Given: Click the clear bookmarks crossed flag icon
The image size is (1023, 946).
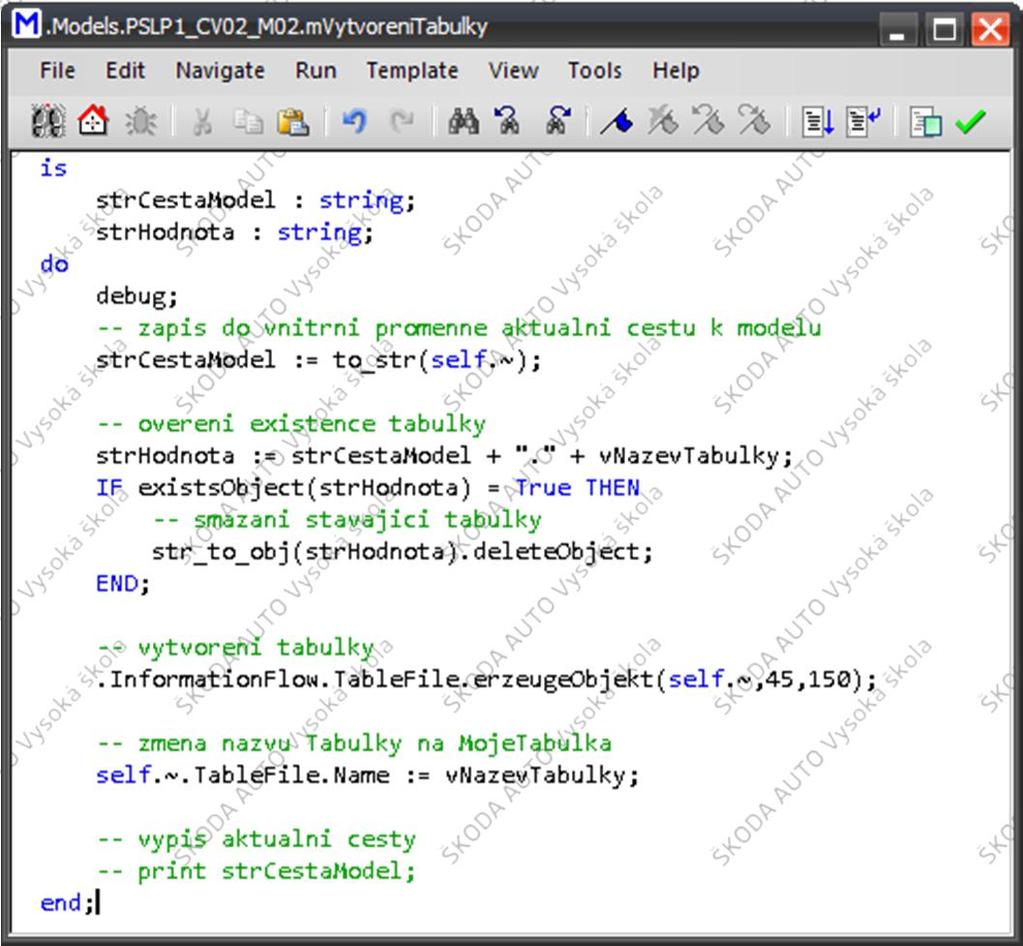Looking at the screenshot, I should pos(663,121).
